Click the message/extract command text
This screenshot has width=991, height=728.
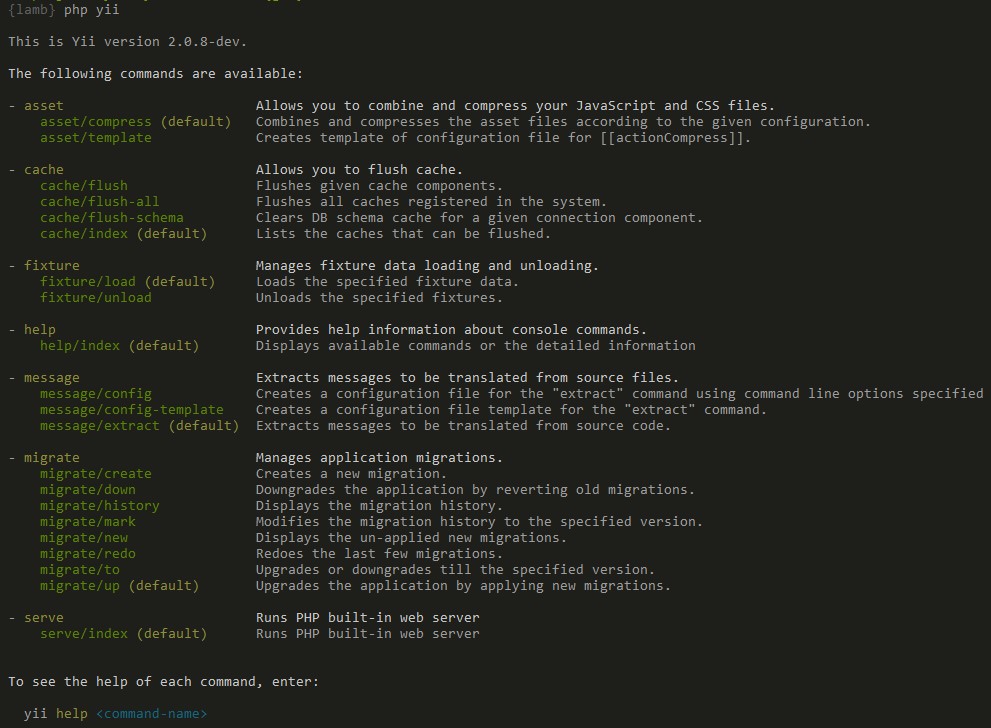(99, 426)
